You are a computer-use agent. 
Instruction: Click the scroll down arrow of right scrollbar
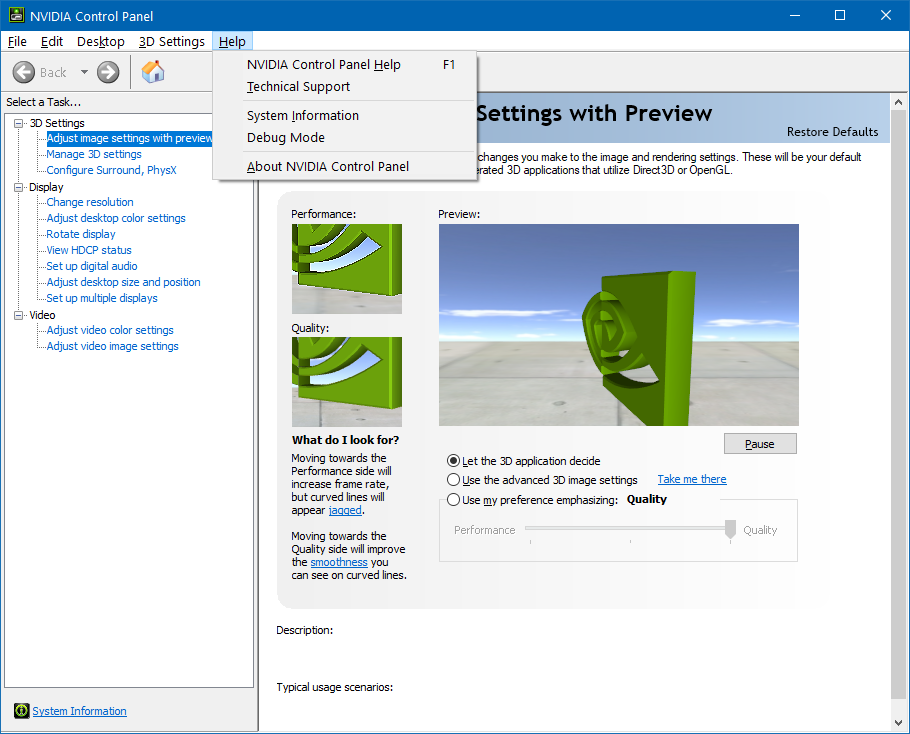[x=898, y=723]
